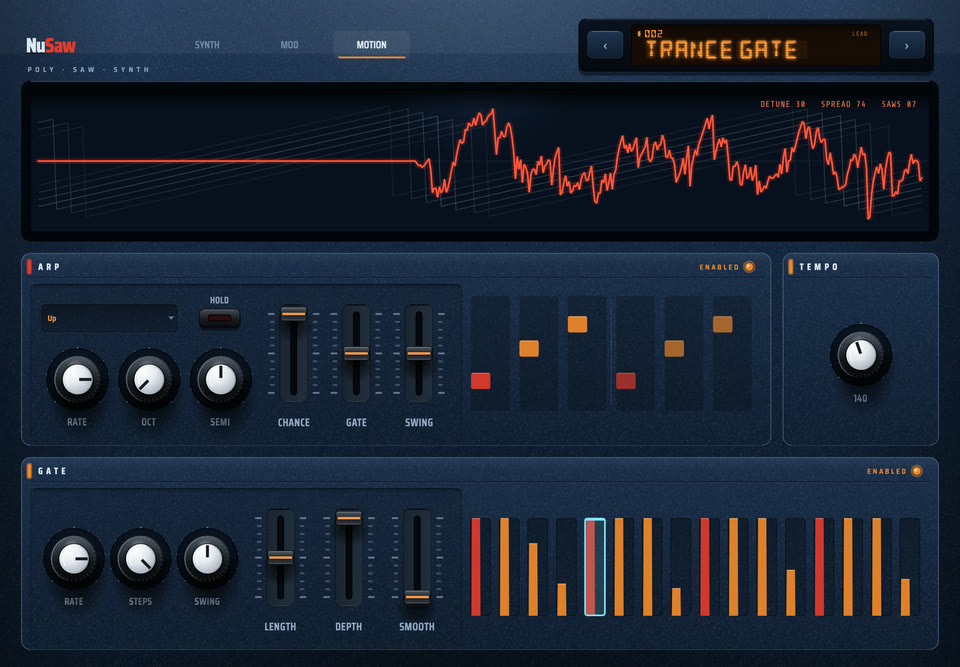Click third arp step orange block
Screen dimensions: 960x667
coord(577,325)
